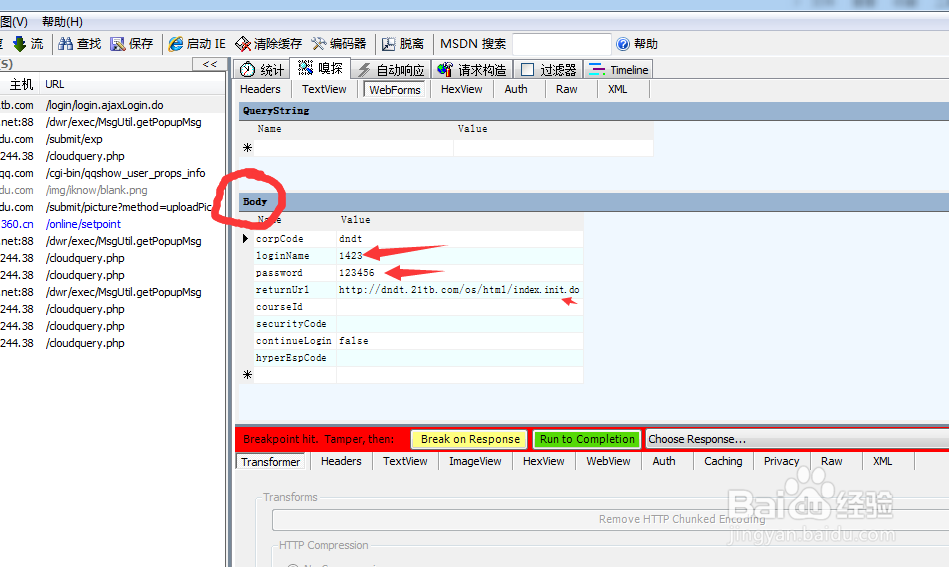Viewport: 949px width, 567px height.
Task: Click the 脱离 (detach) toolbar icon
Action: [x=403, y=44]
